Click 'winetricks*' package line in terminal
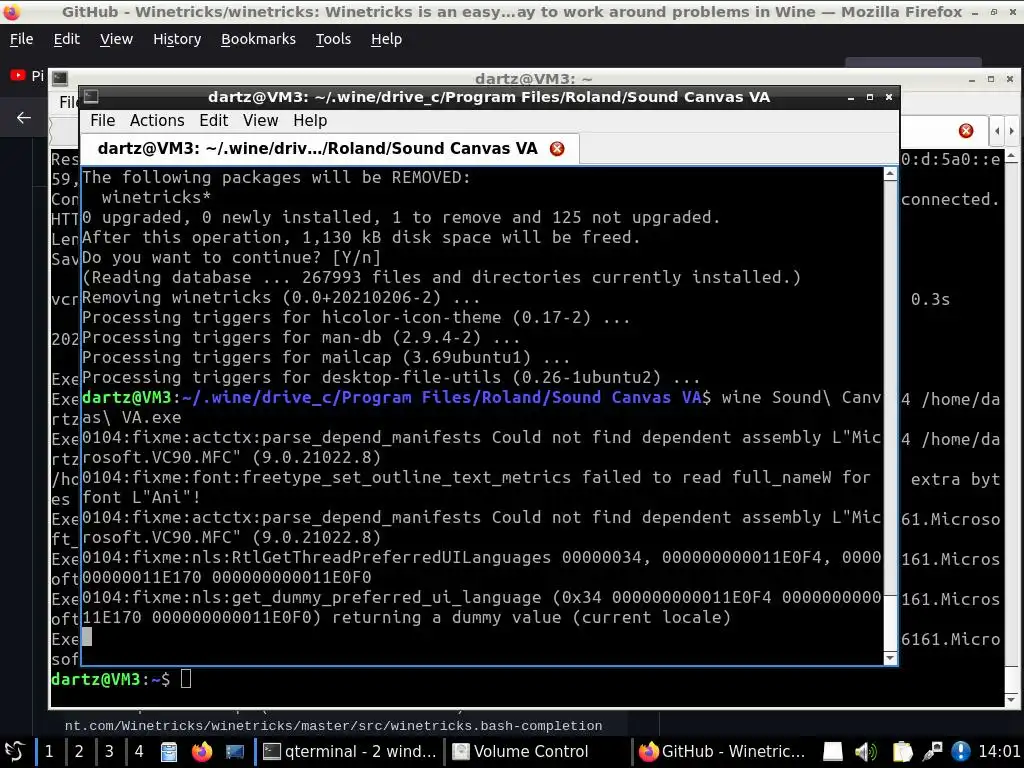 (x=156, y=197)
